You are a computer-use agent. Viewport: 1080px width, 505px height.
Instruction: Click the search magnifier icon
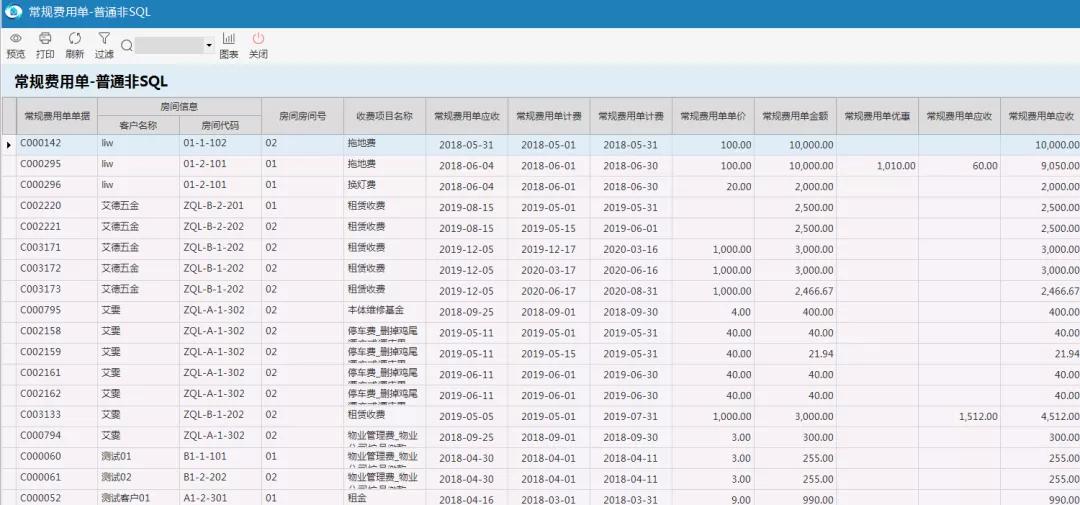(x=127, y=45)
